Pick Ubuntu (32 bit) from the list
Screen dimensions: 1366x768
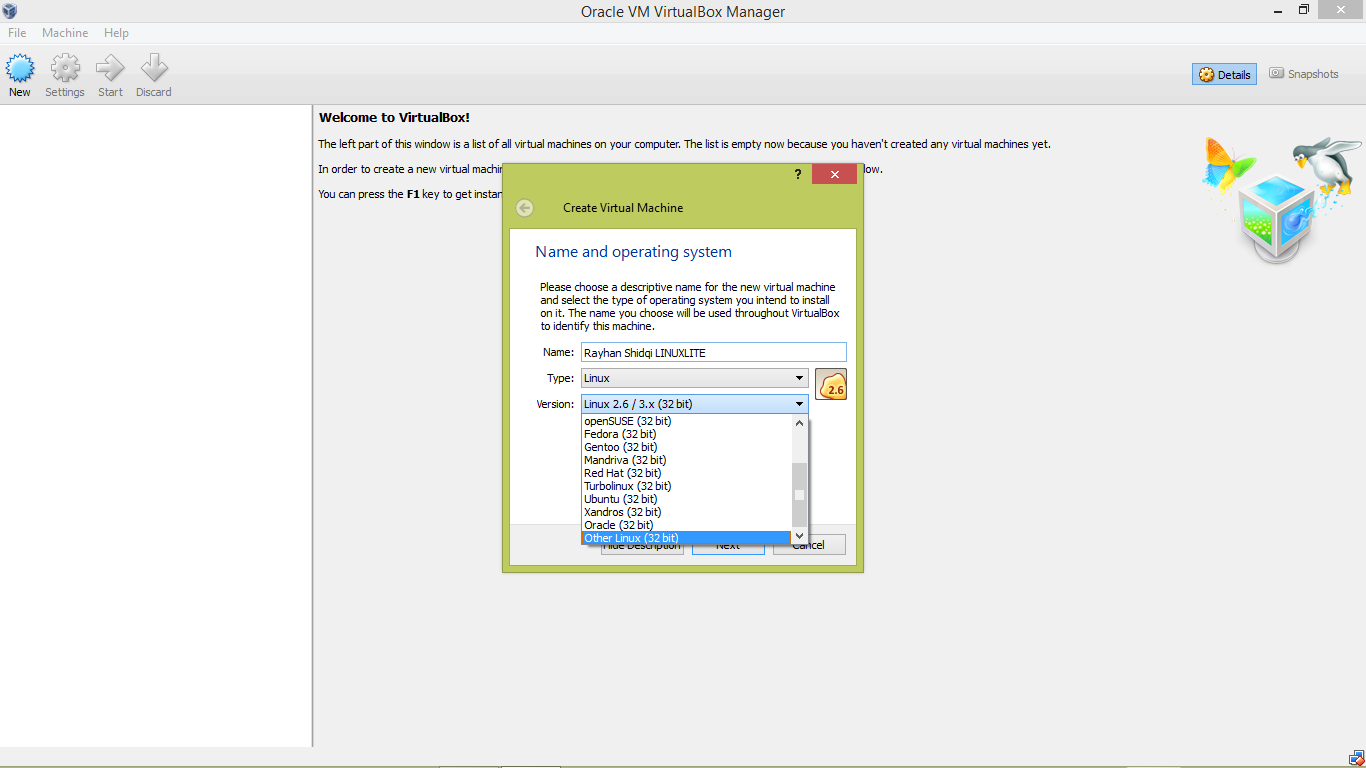686,499
